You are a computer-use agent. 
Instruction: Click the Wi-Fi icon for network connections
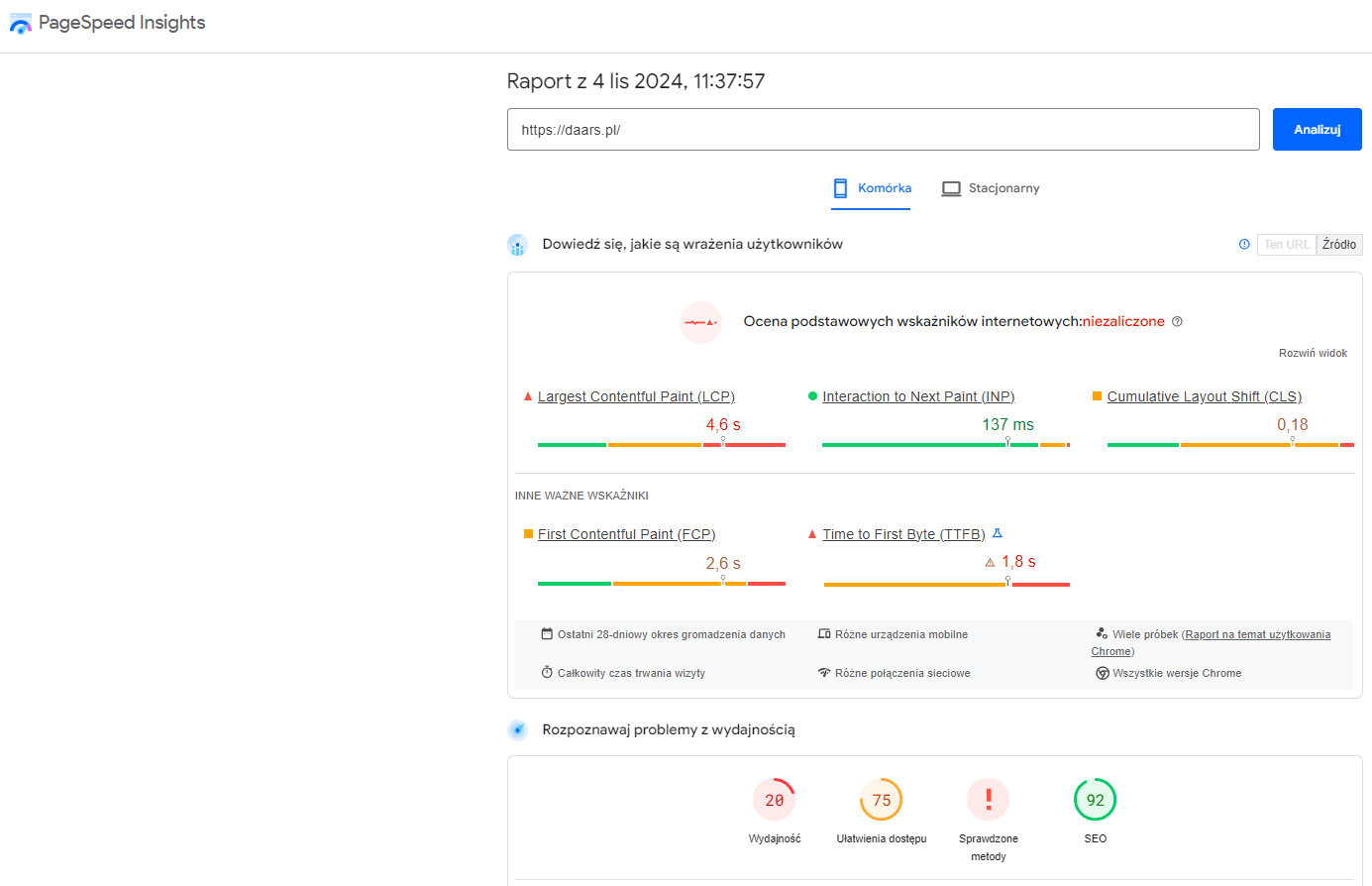[x=824, y=673]
